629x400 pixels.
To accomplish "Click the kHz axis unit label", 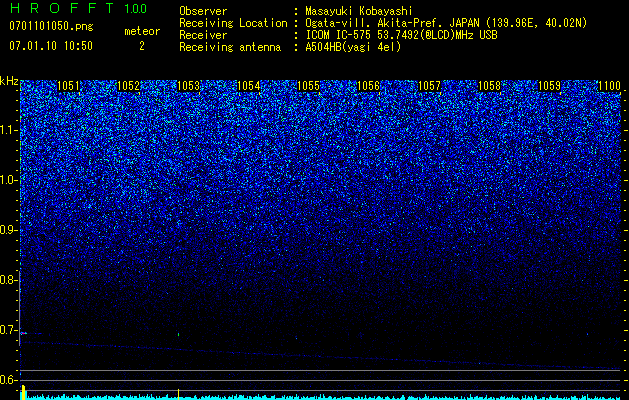I will tap(9, 81).
